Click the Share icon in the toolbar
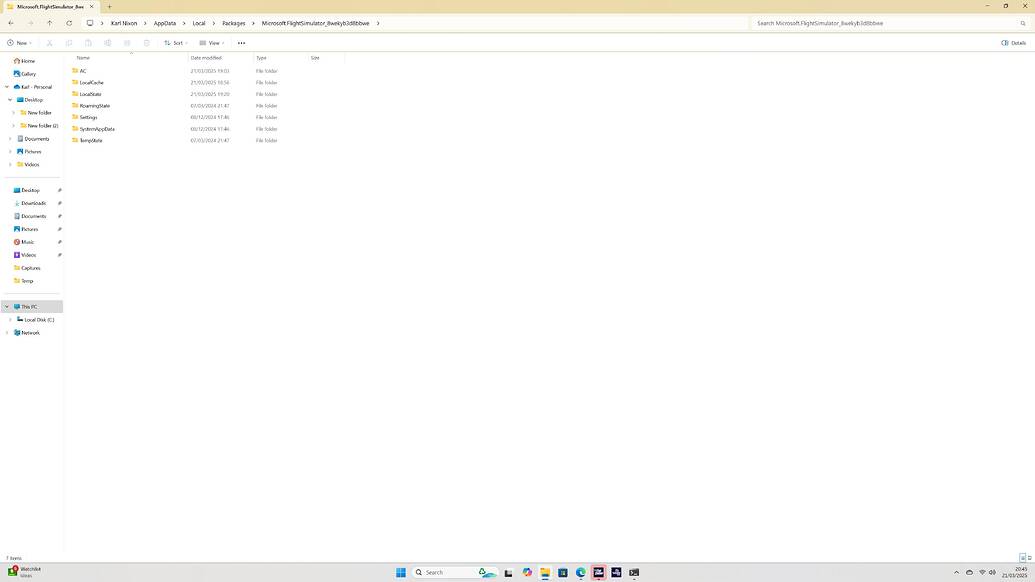1035x582 pixels. (x=126, y=43)
